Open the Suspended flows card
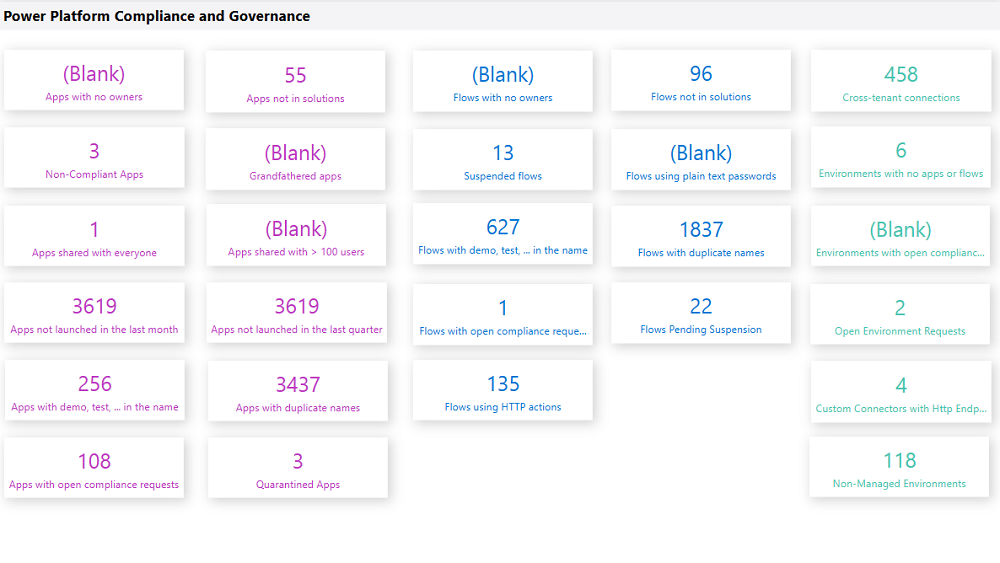Image resolution: width=1000 pixels, height=563 pixels. [503, 159]
